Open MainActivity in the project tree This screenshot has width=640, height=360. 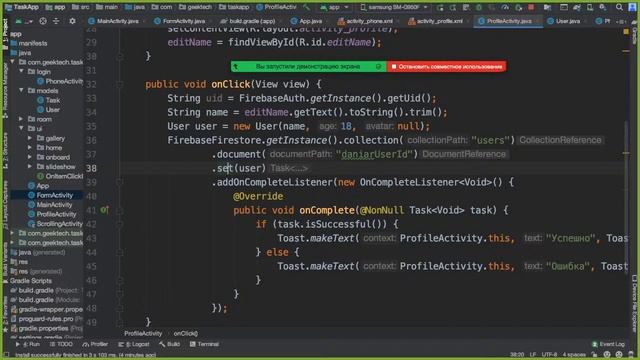tap(50, 205)
